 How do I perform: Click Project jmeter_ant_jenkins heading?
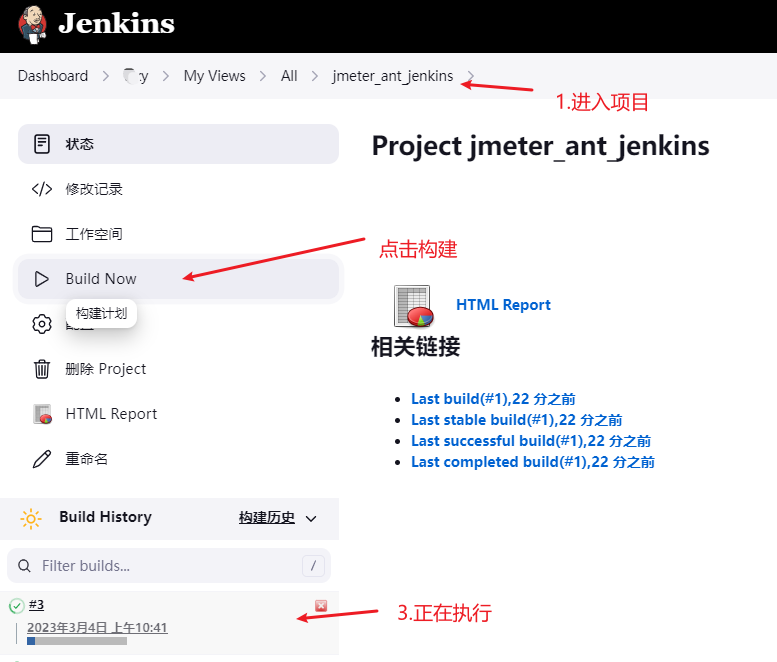540,146
